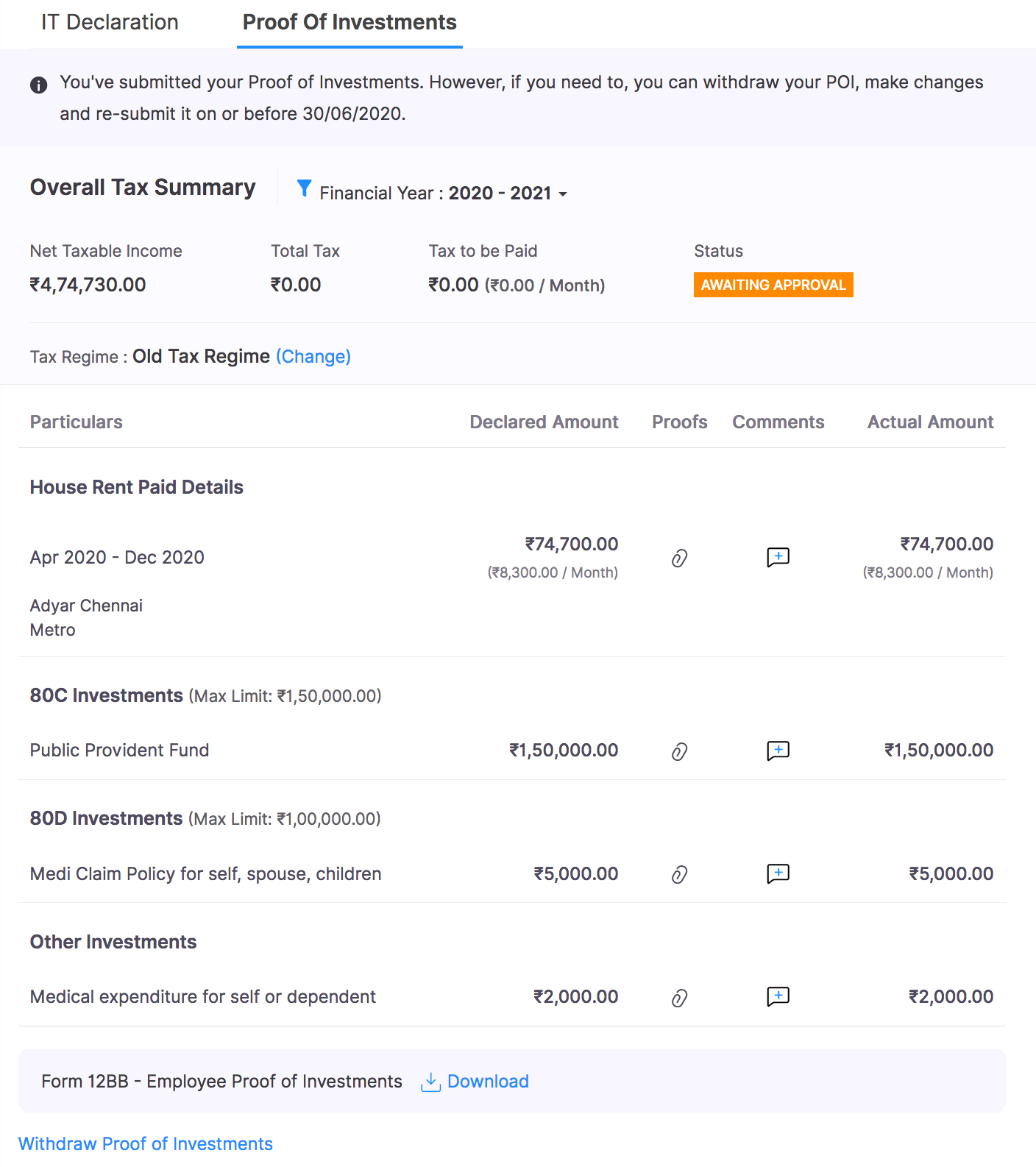Screen dimensions: 1036x1167
Task: Click the Download link for Form 12BB
Action: (488, 1082)
